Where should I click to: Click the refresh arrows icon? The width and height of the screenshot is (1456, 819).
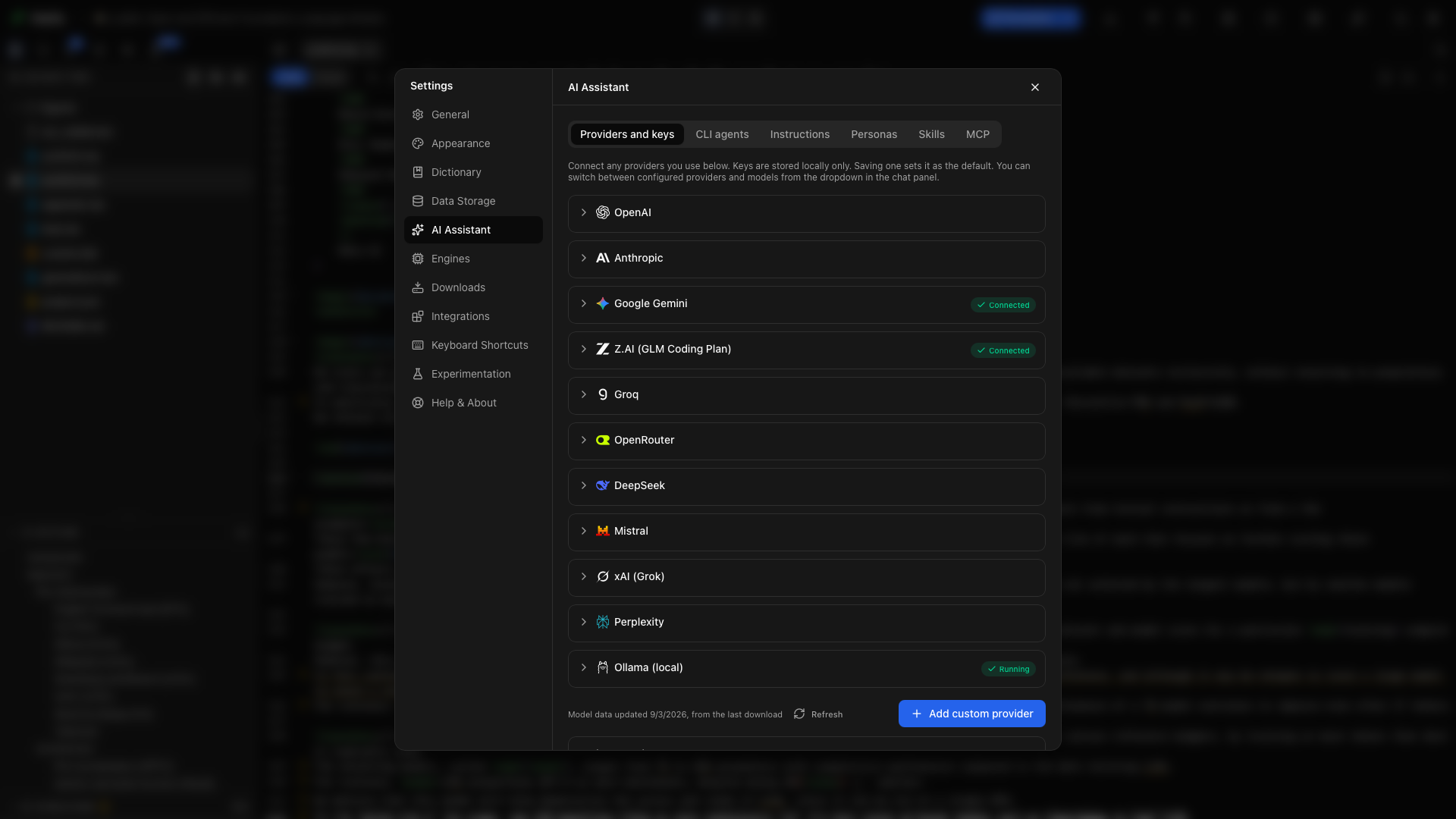tap(799, 714)
